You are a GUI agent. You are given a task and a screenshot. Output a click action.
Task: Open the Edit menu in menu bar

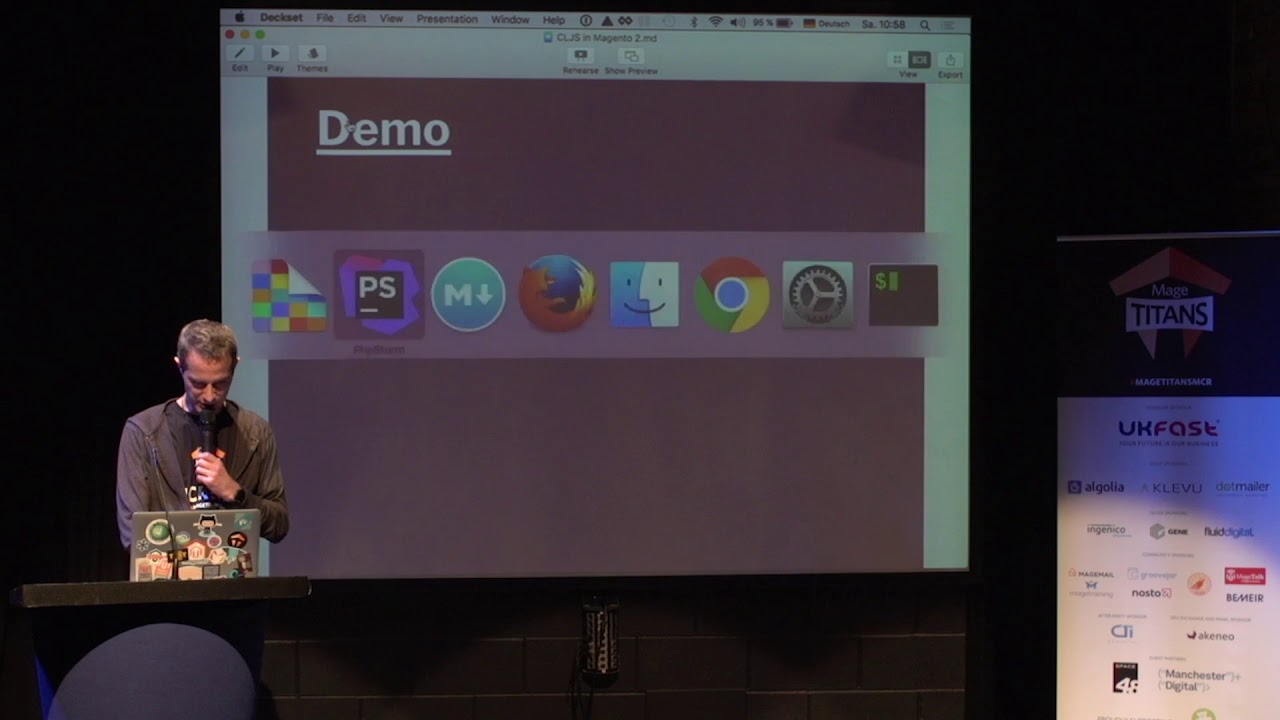(x=356, y=19)
